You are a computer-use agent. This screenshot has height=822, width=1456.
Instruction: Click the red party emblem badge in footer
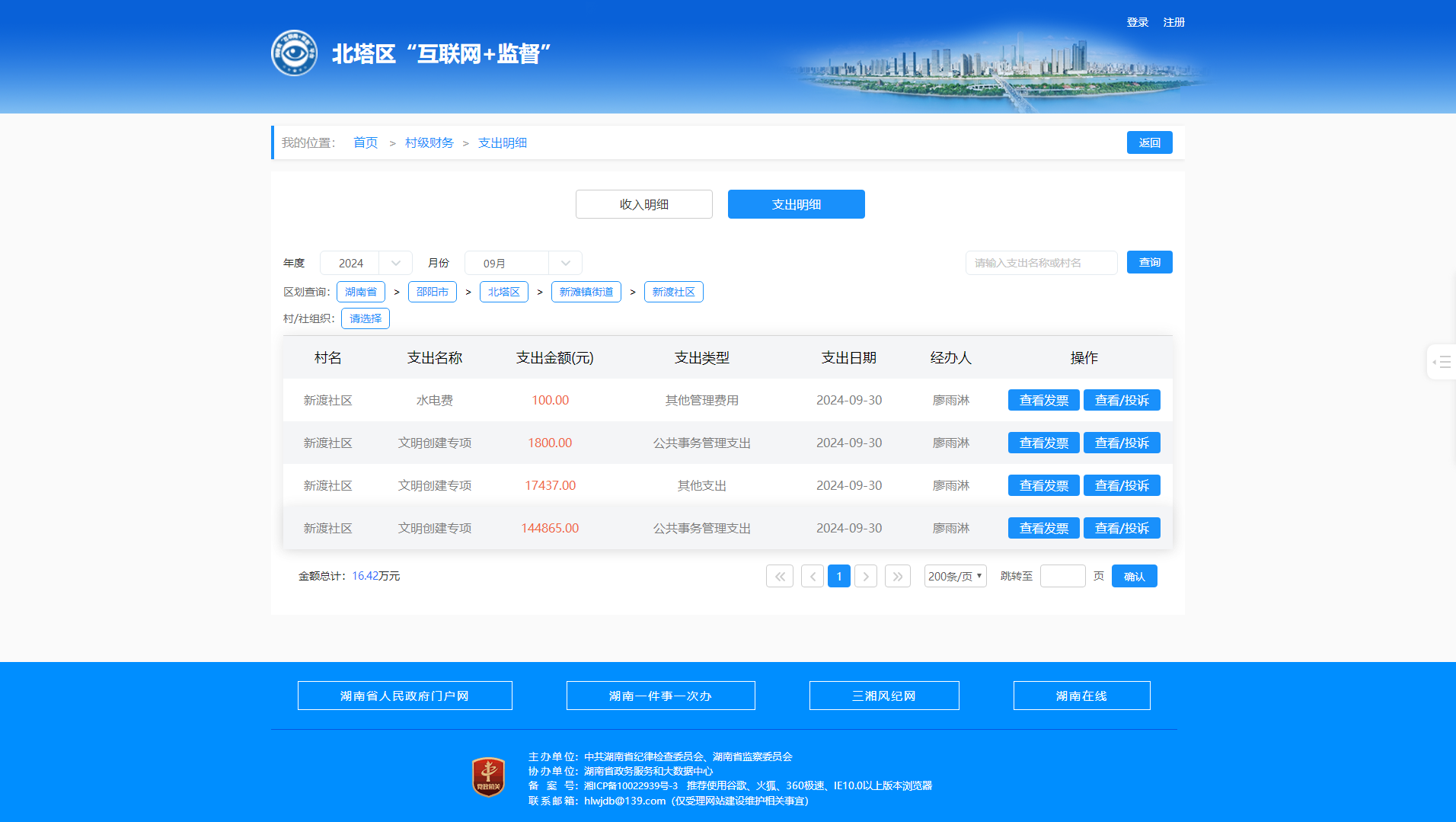pos(488,777)
